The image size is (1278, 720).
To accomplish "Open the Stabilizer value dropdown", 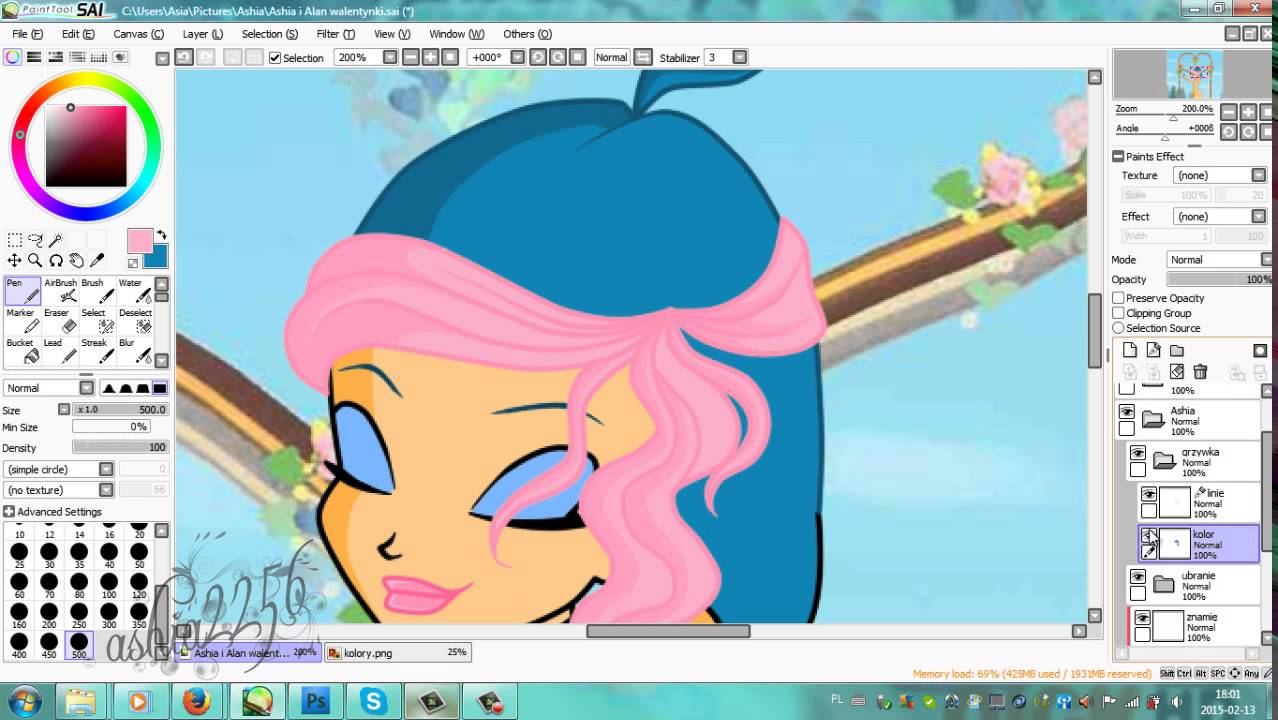I will 740,58.
